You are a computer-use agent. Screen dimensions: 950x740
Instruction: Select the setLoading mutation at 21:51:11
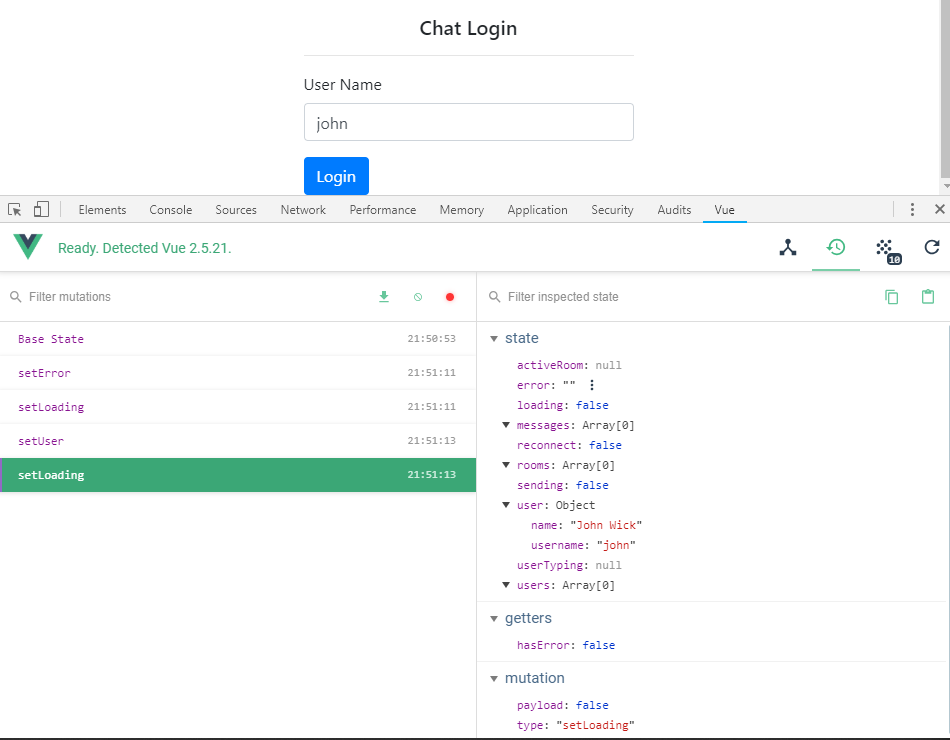238,407
